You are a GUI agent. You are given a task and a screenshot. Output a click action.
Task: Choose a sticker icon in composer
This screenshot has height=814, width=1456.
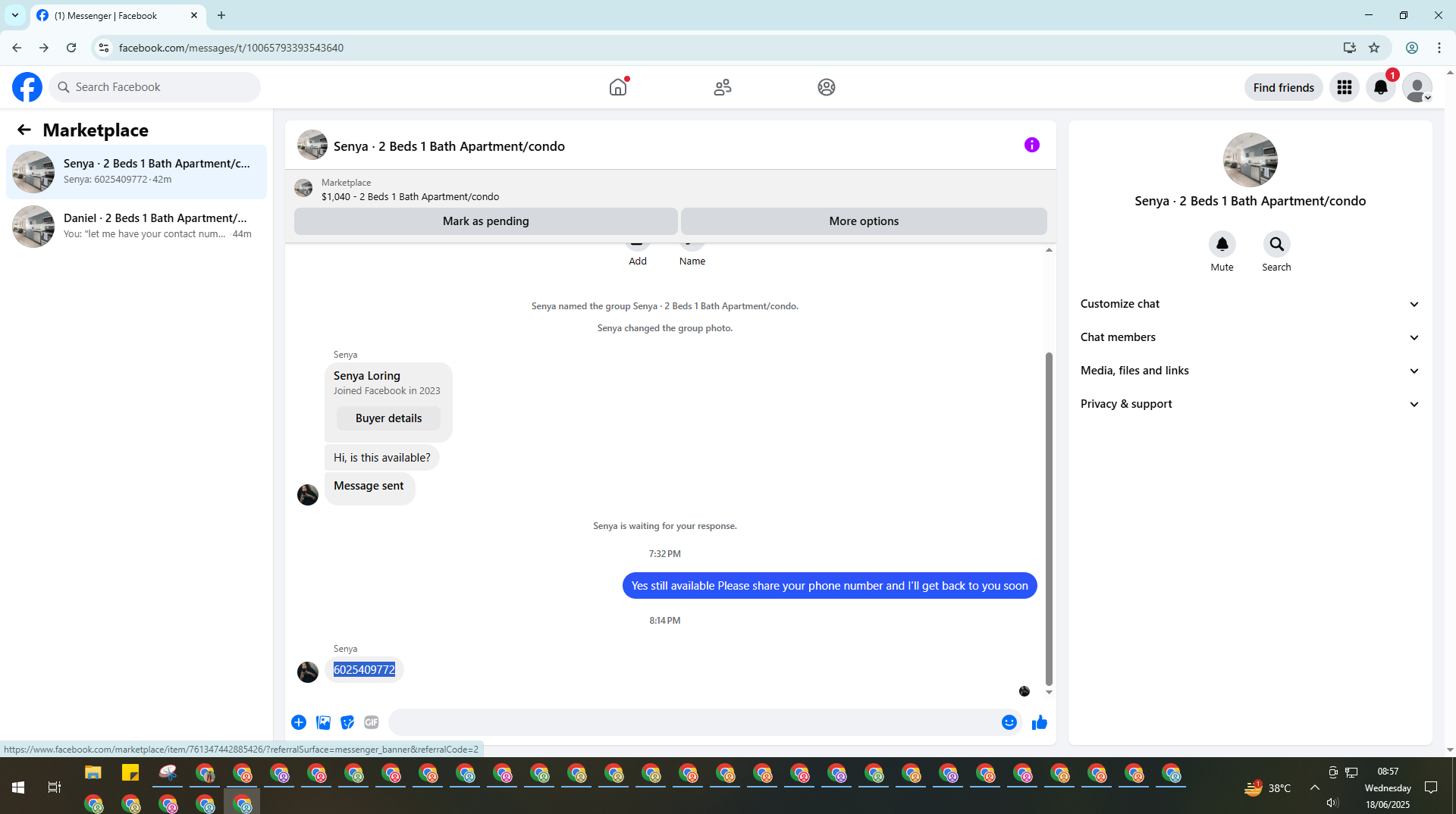347,722
